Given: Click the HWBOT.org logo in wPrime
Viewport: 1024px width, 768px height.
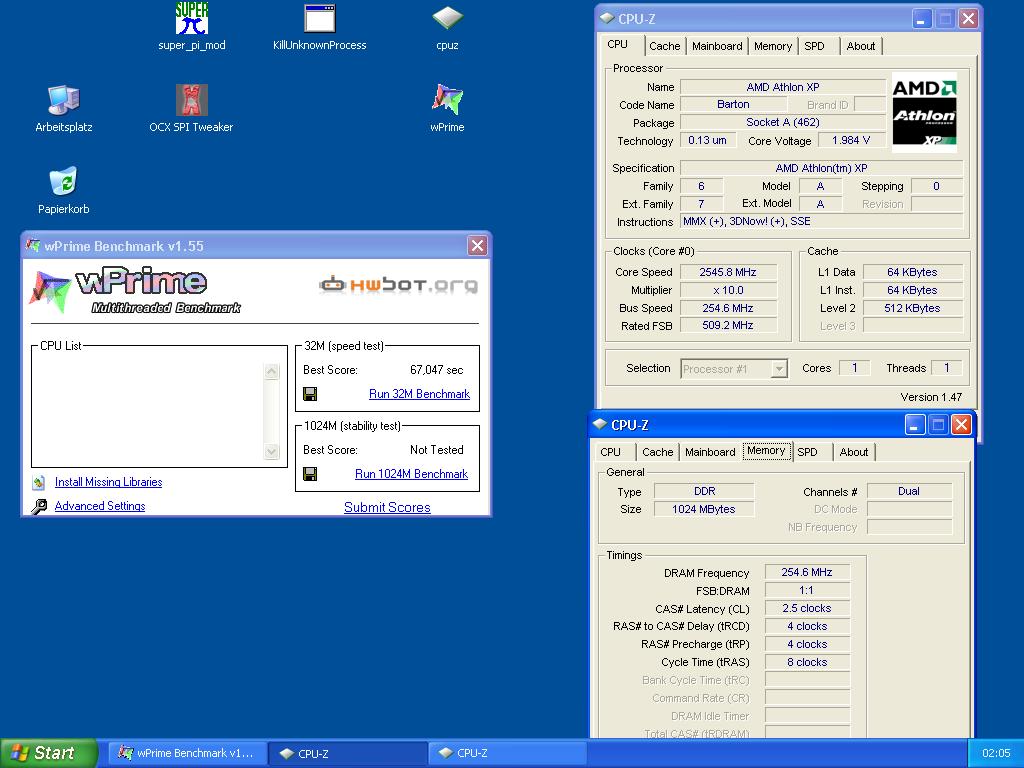Looking at the screenshot, I should click(398, 285).
